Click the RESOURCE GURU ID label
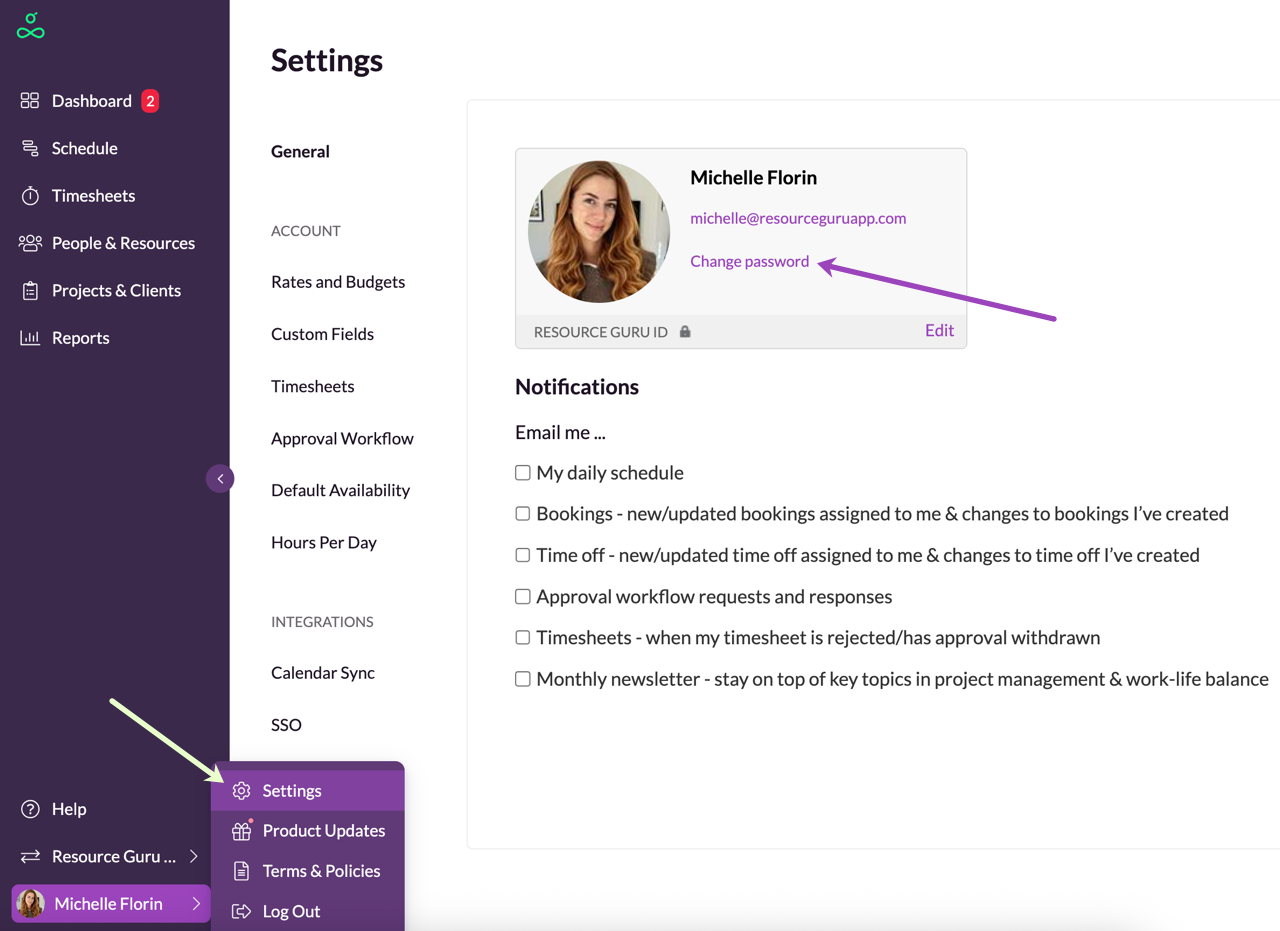 tap(601, 332)
